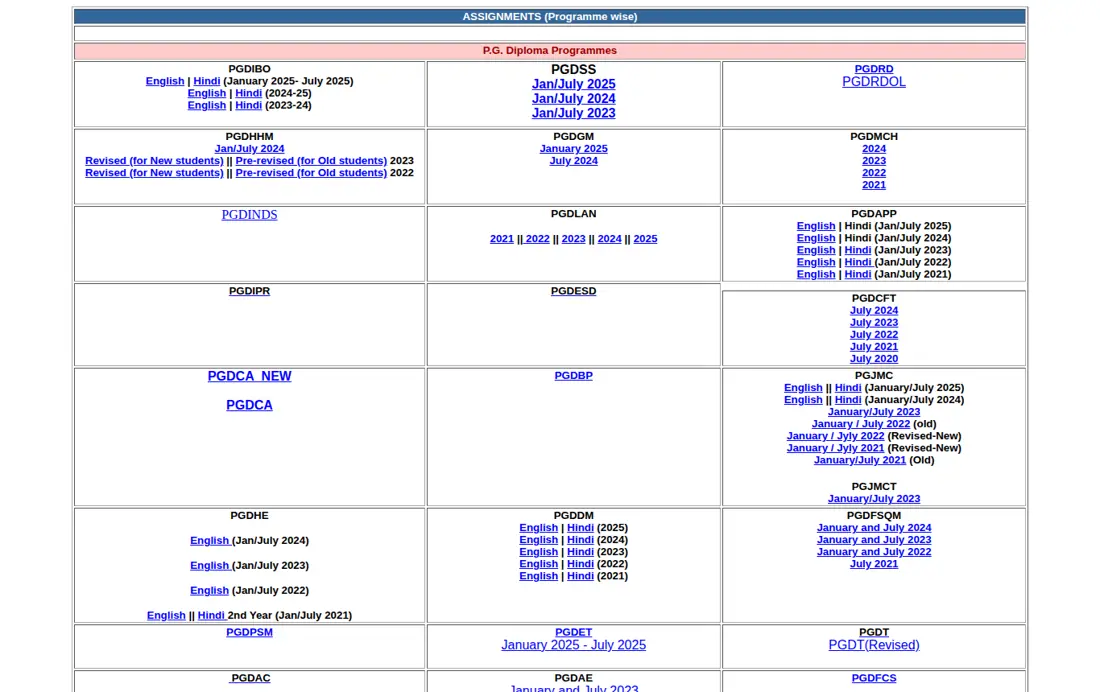The height and width of the screenshot is (692, 1100).
Task: Open PGDHE English link for Jan/July 2024
Action: pos(210,540)
